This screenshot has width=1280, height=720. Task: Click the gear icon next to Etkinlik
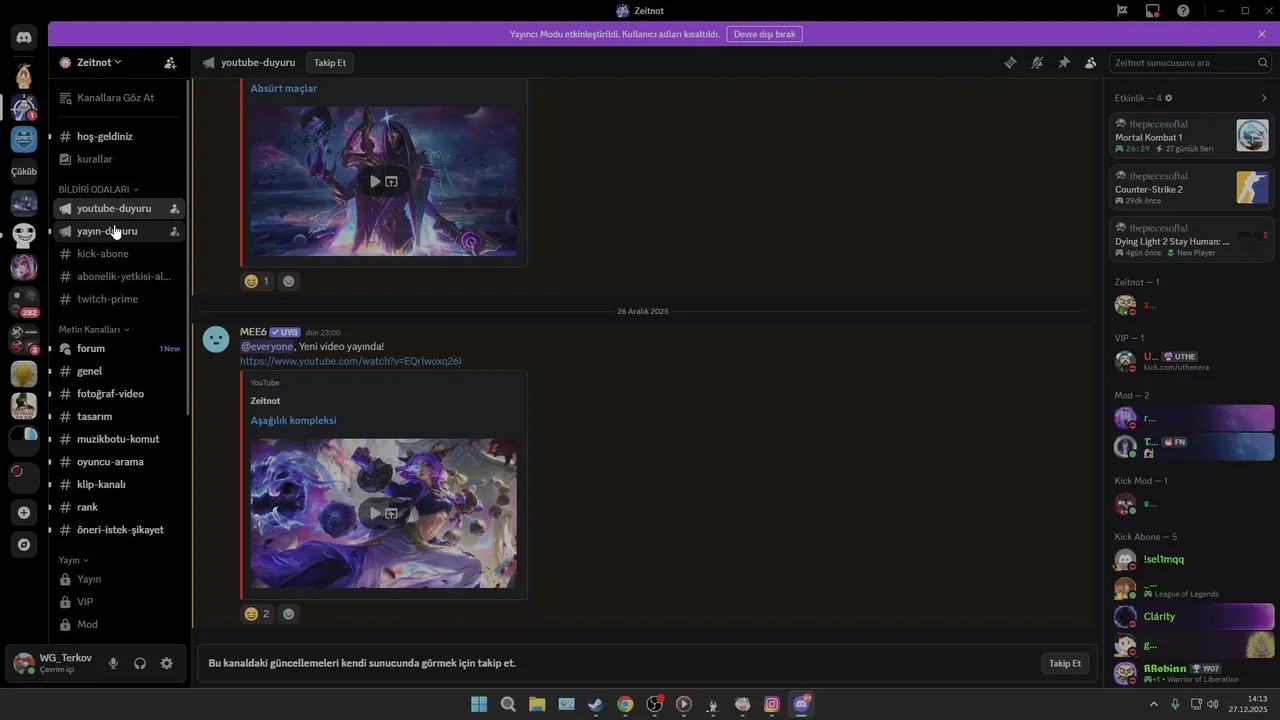(x=1168, y=98)
